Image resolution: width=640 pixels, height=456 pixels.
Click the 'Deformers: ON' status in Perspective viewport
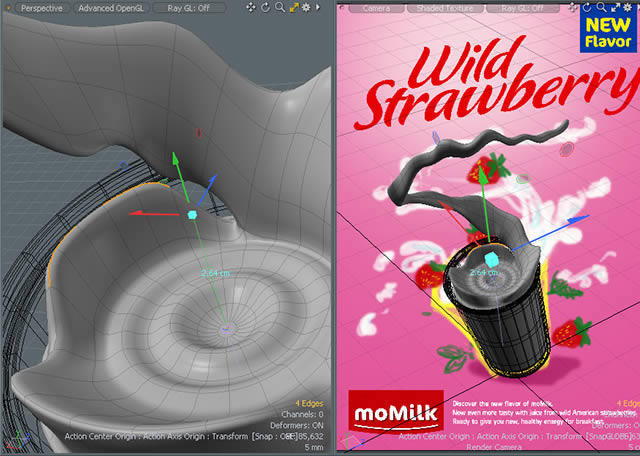click(x=297, y=425)
